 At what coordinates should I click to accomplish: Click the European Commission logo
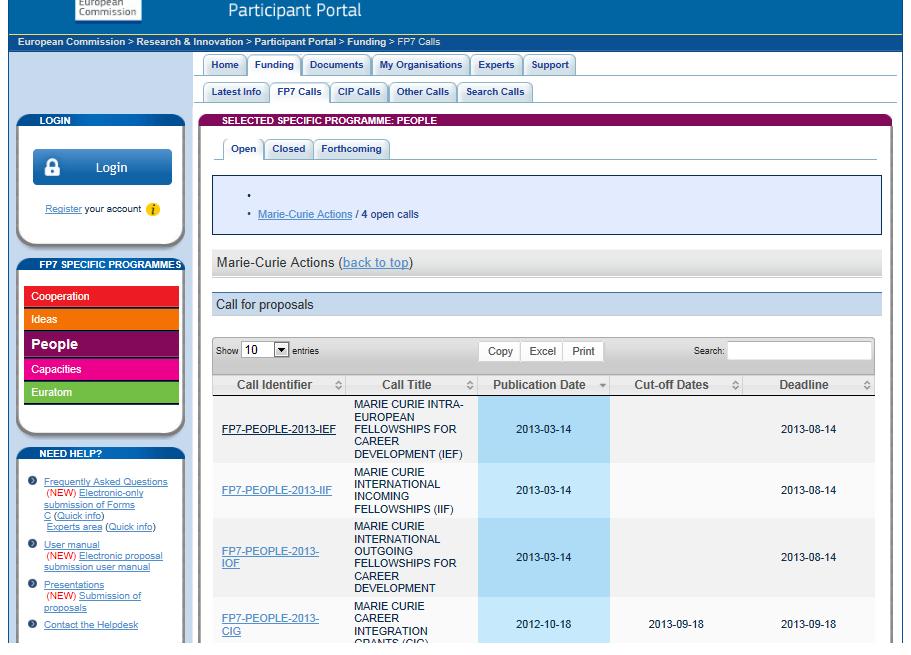point(108,9)
